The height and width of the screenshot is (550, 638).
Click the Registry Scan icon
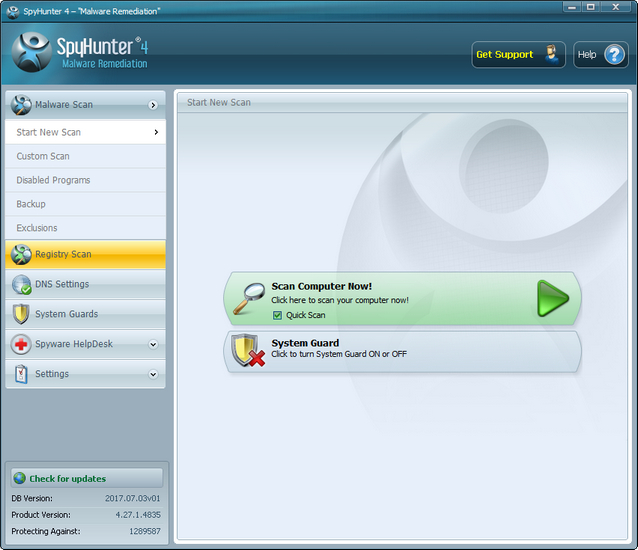tap(21, 255)
